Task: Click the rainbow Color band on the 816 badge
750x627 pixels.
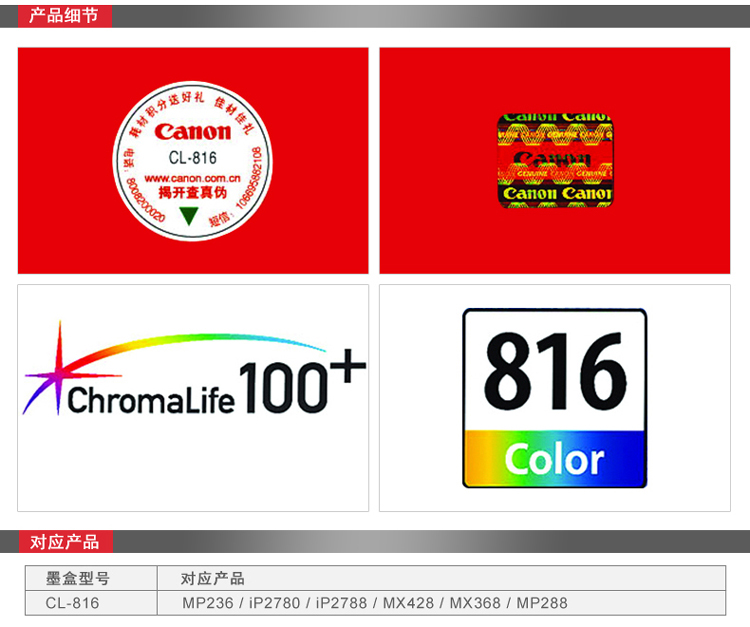Action: click(x=555, y=458)
